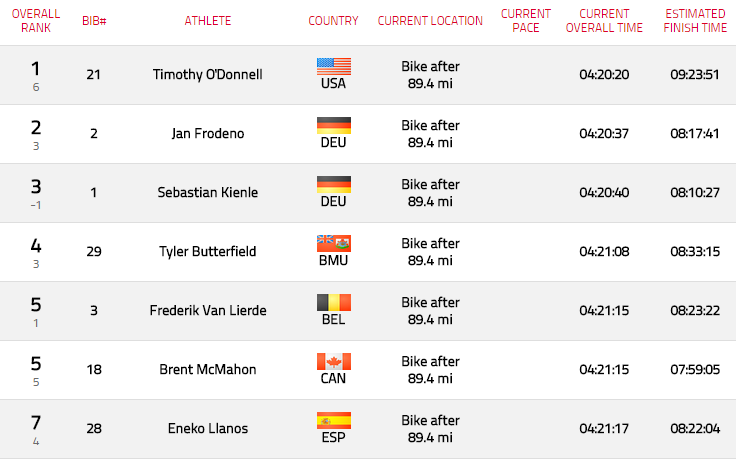Image resolution: width=736 pixels, height=465 pixels.
Task: Open Timothy O'Donnell's athlete entry
Action: click(207, 75)
